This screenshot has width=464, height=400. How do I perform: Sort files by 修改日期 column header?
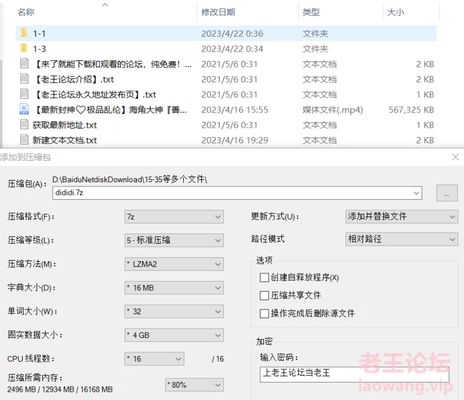tap(218, 12)
